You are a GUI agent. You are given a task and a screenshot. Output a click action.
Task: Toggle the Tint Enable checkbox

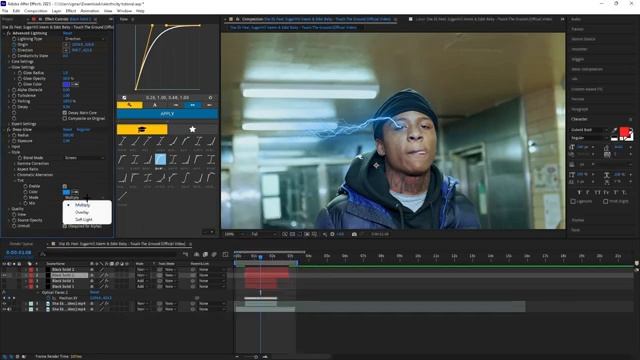pyautogui.click(x=65, y=186)
